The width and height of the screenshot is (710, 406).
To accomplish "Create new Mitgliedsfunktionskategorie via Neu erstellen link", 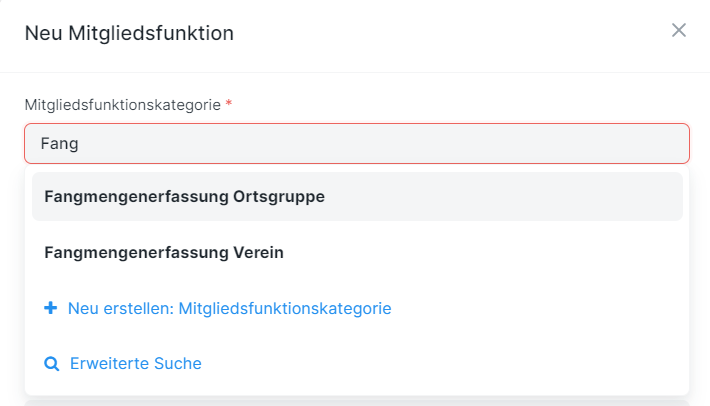I will (x=229, y=309).
